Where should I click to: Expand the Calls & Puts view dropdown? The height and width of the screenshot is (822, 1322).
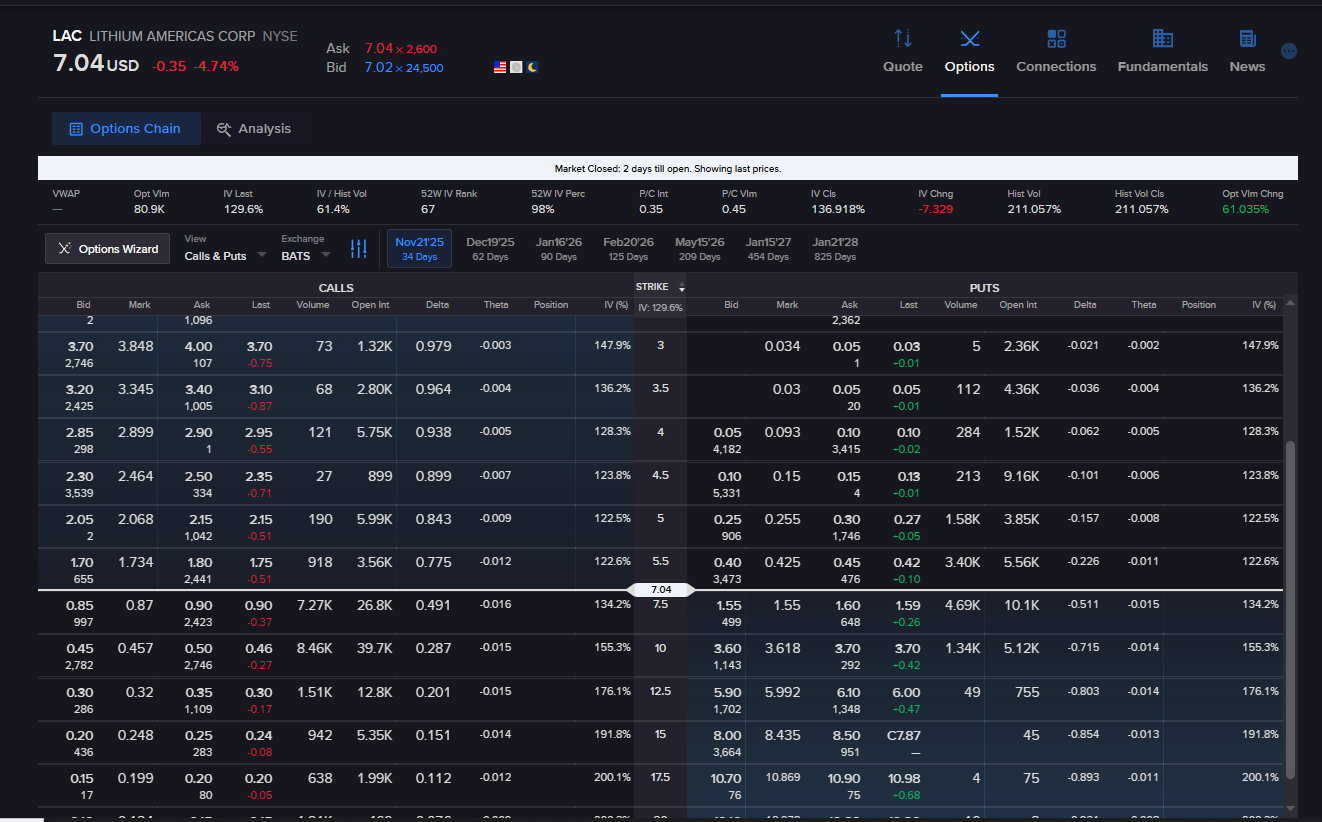click(x=225, y=256)
